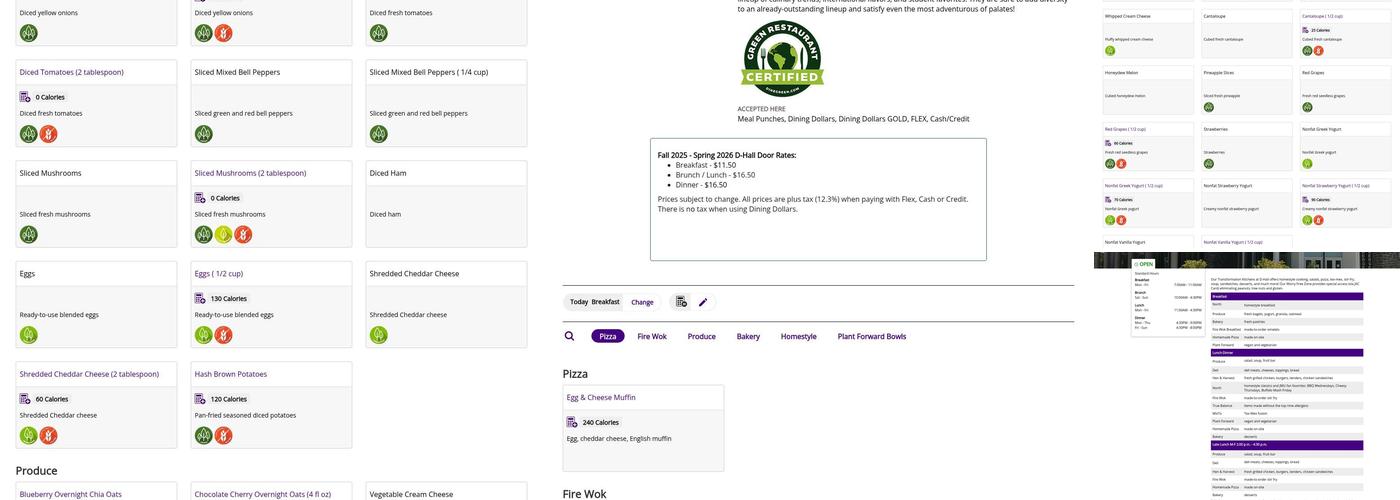Click vegetarian icon on Shredded Cheddar Cheese (2 tablespoon)
Screen dimensions: 1400x500
click(x=29, y=436)
